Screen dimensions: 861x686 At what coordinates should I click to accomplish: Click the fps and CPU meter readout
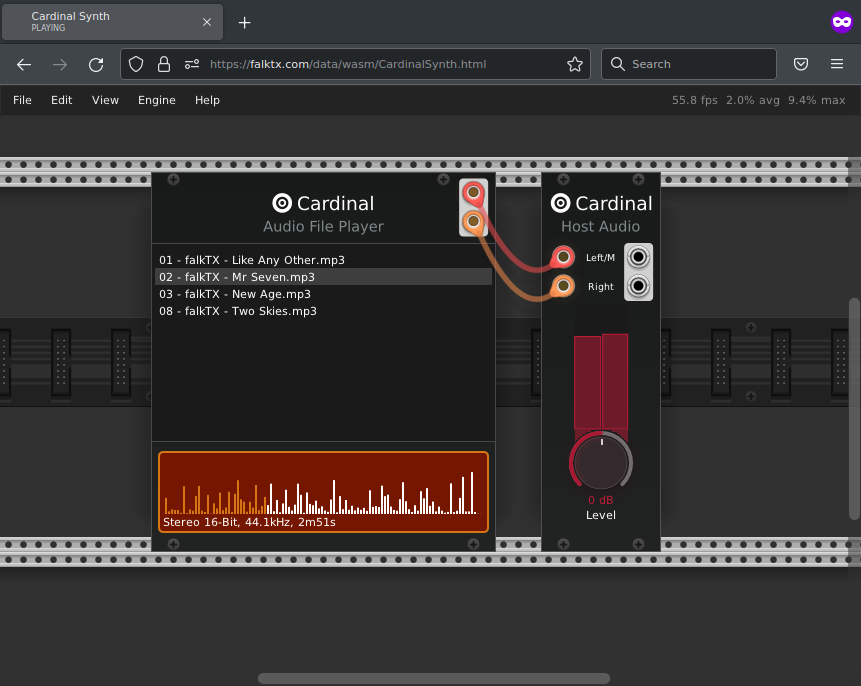(758, 100)
